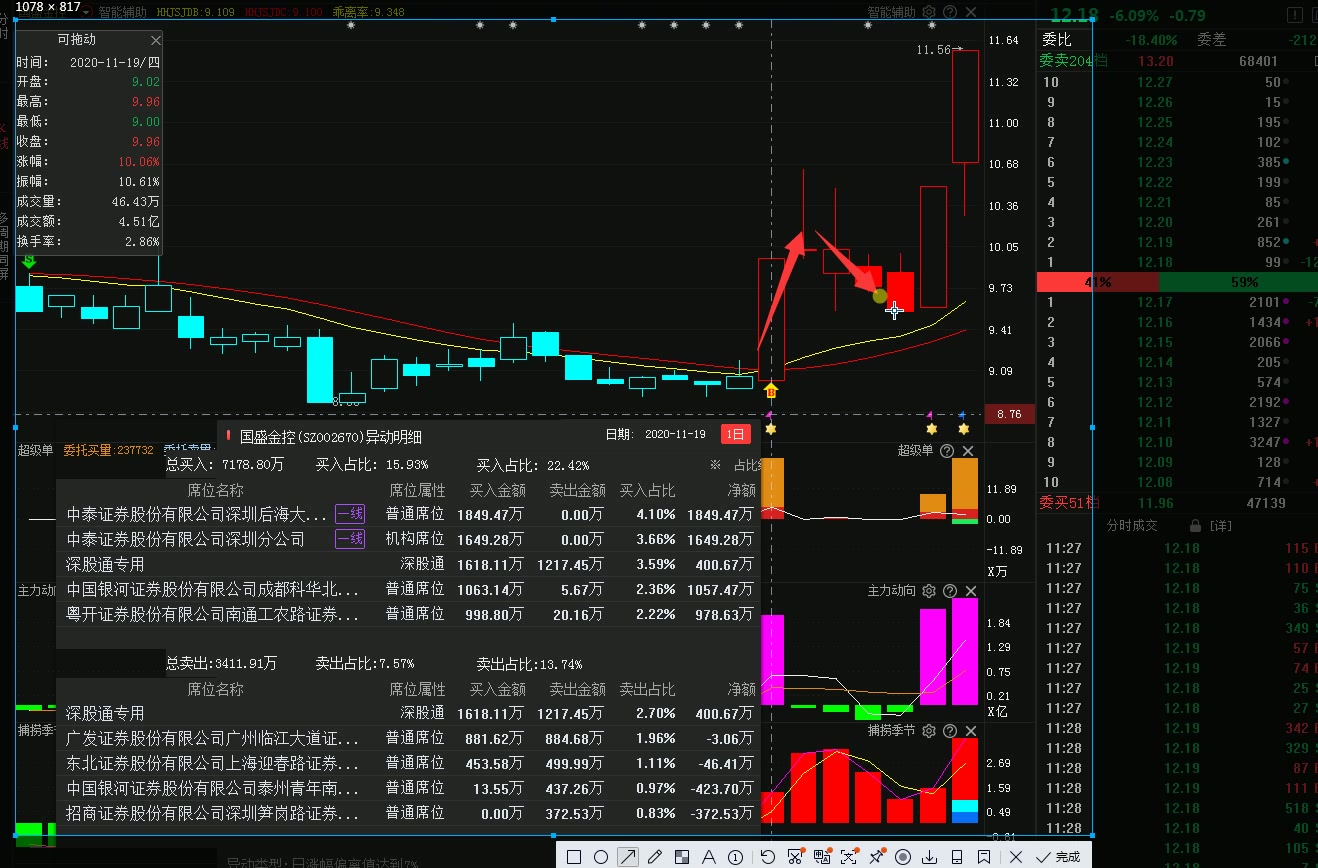Undo the last annotation

(767, 857)
